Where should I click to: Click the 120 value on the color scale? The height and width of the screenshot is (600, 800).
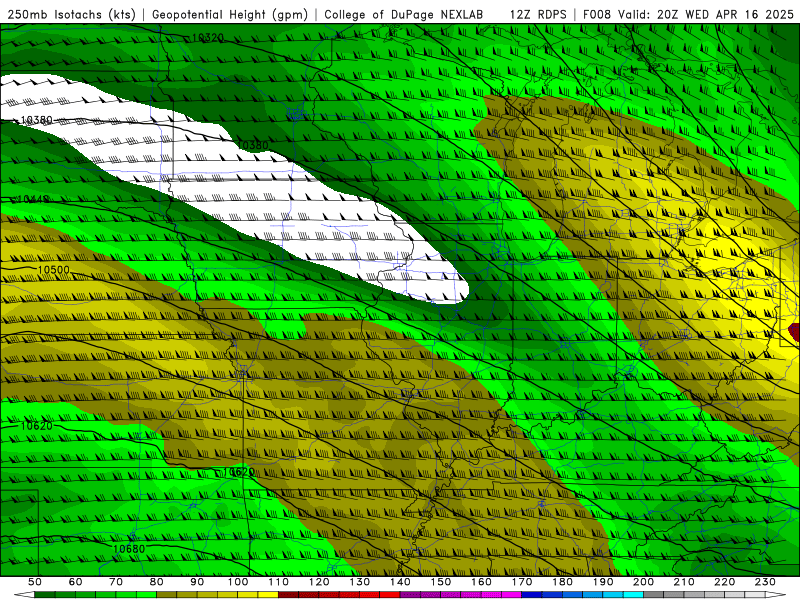[319, 582]
